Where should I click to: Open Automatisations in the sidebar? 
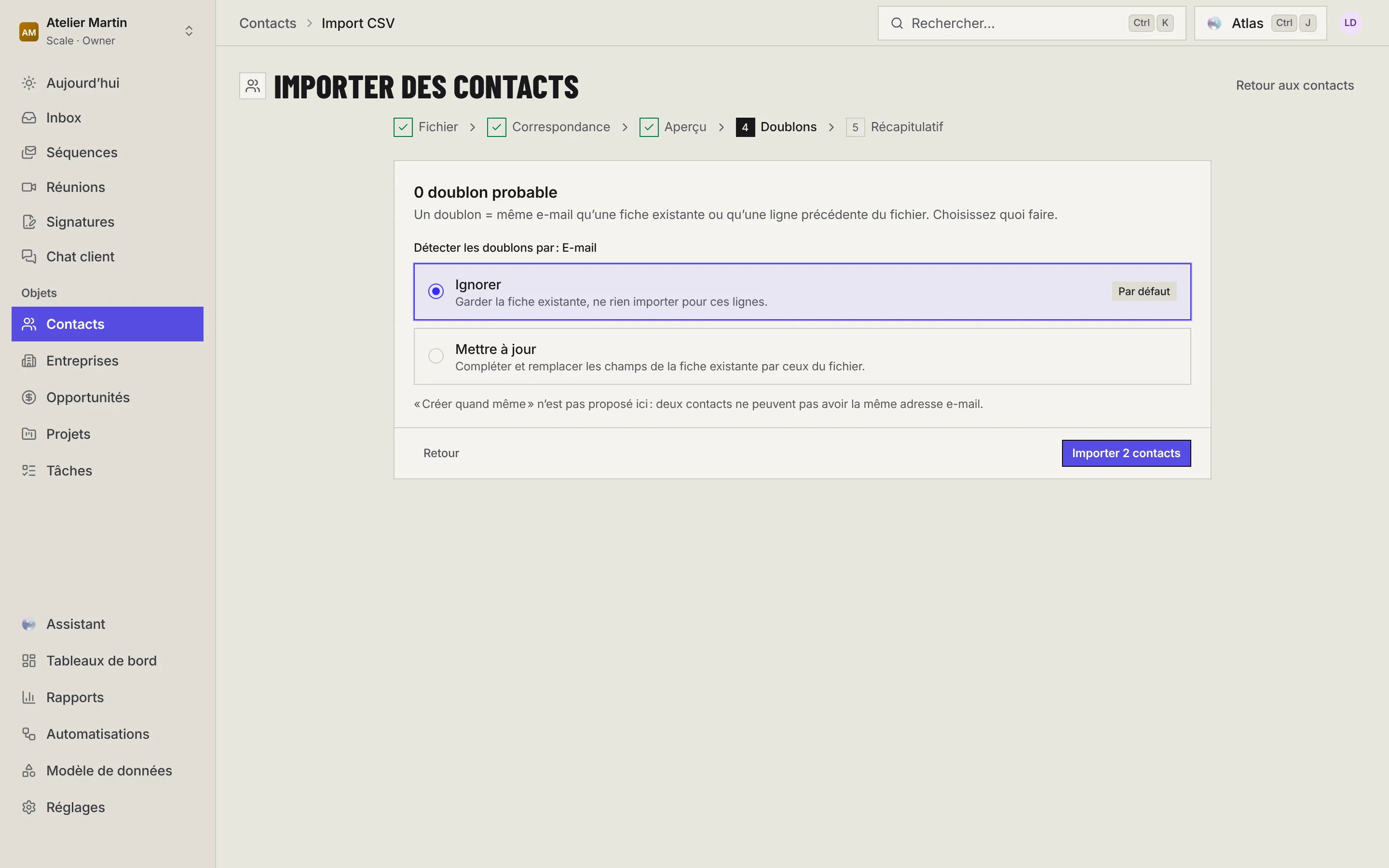108,734
